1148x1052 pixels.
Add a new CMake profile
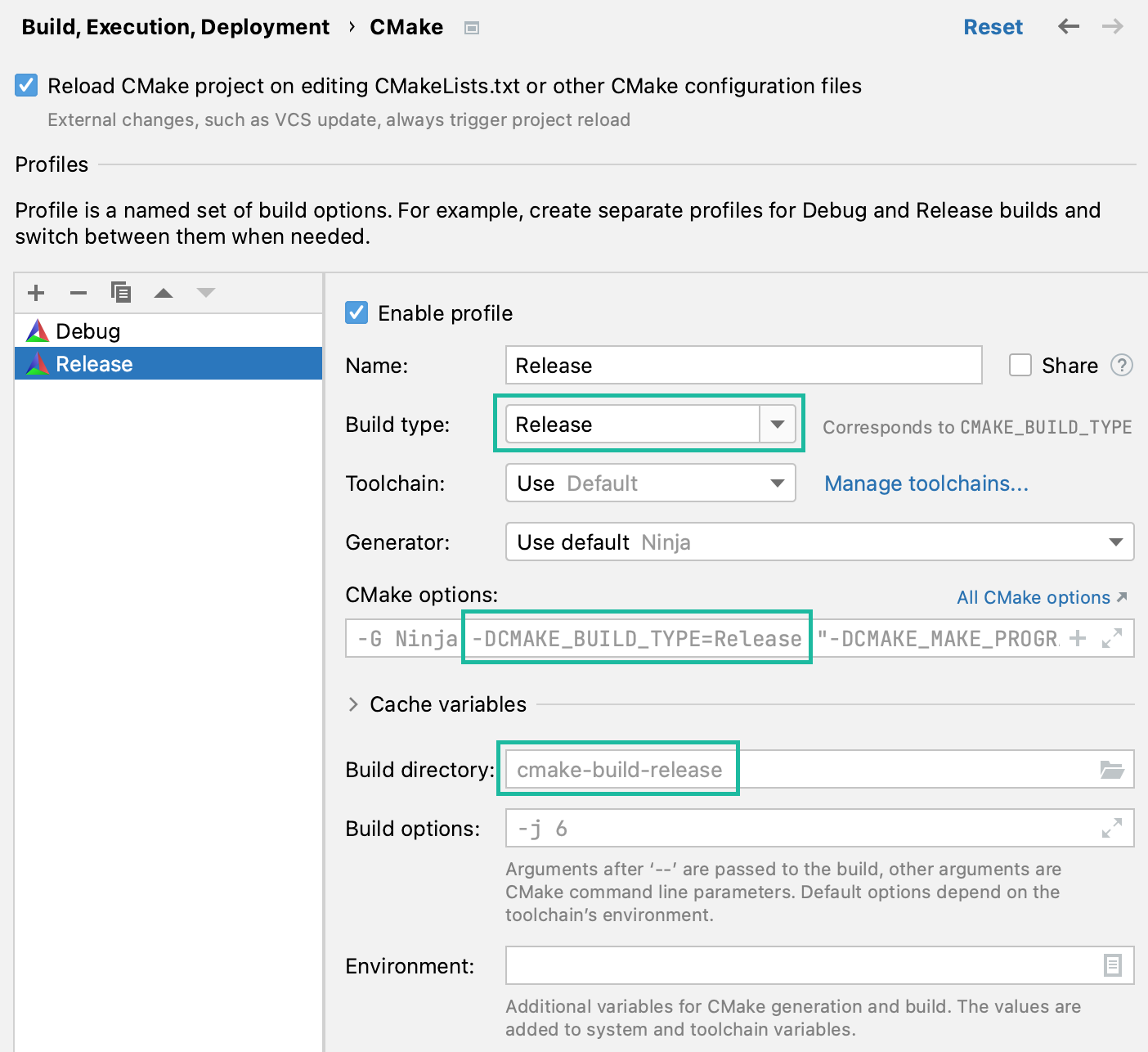click(x=35, y=293)
